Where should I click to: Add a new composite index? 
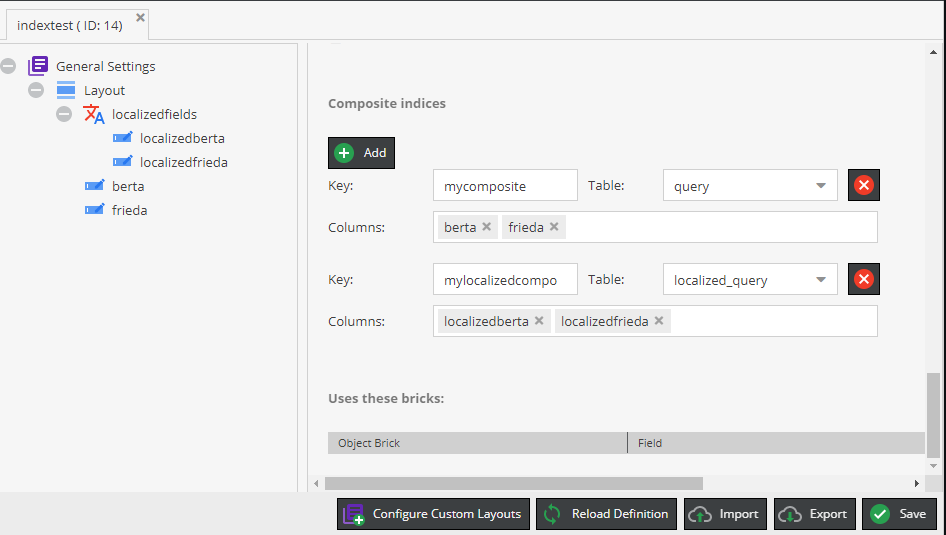coord(362,153)
